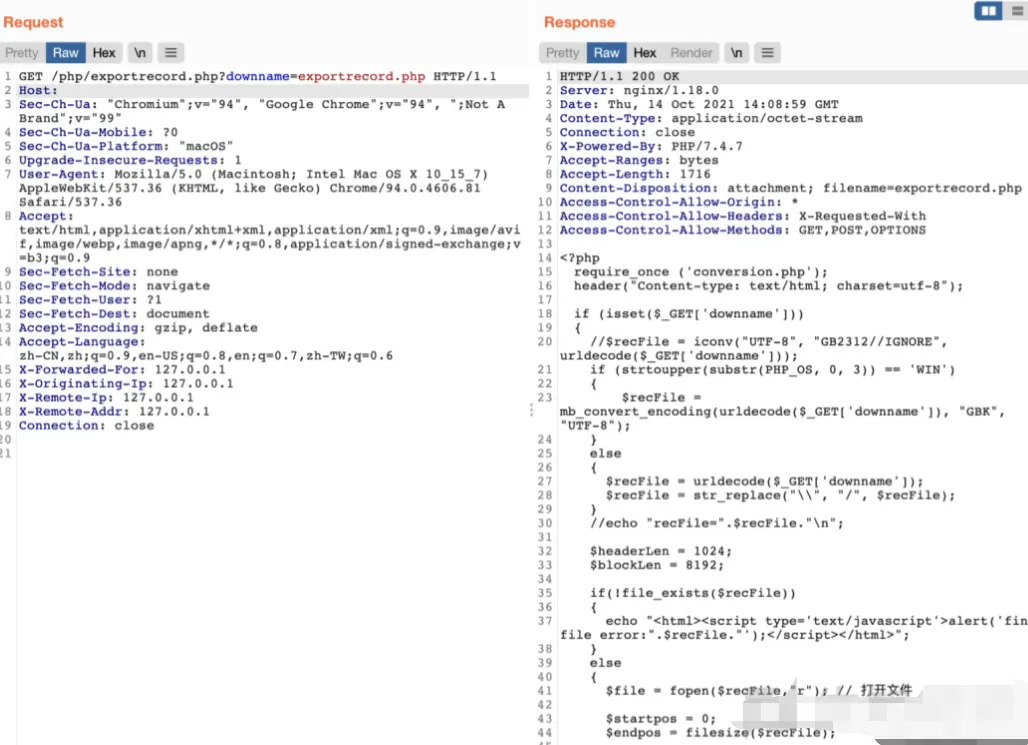Click the GET /php/exportrecord.php request line
This screenshot has height=745, width=1028.
(258, 76)
